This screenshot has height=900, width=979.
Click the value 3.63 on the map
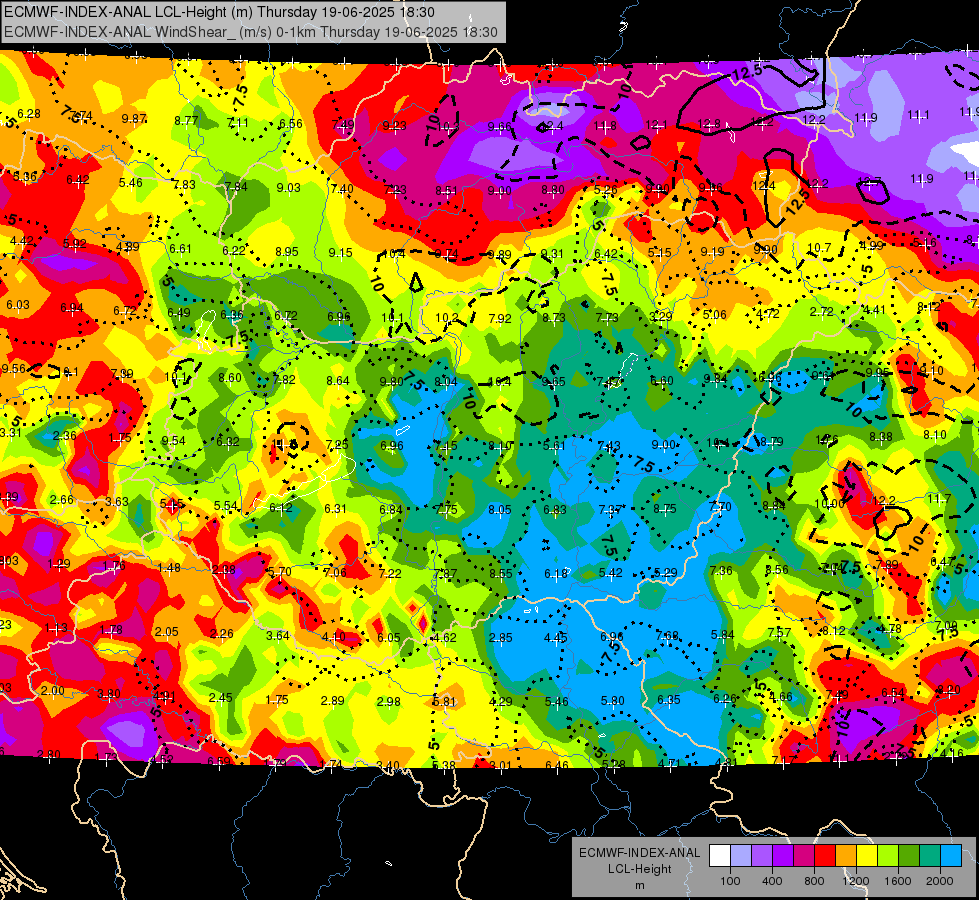point(117,502)
